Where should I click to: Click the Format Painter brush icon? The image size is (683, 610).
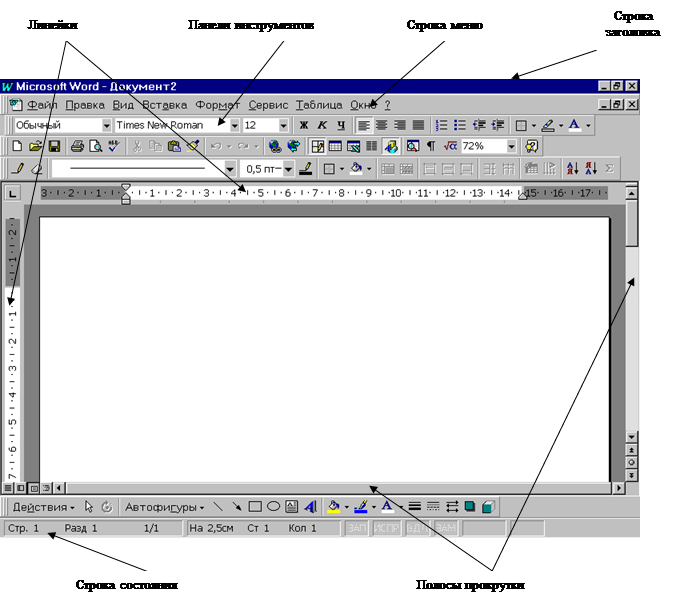pos(193,146)
